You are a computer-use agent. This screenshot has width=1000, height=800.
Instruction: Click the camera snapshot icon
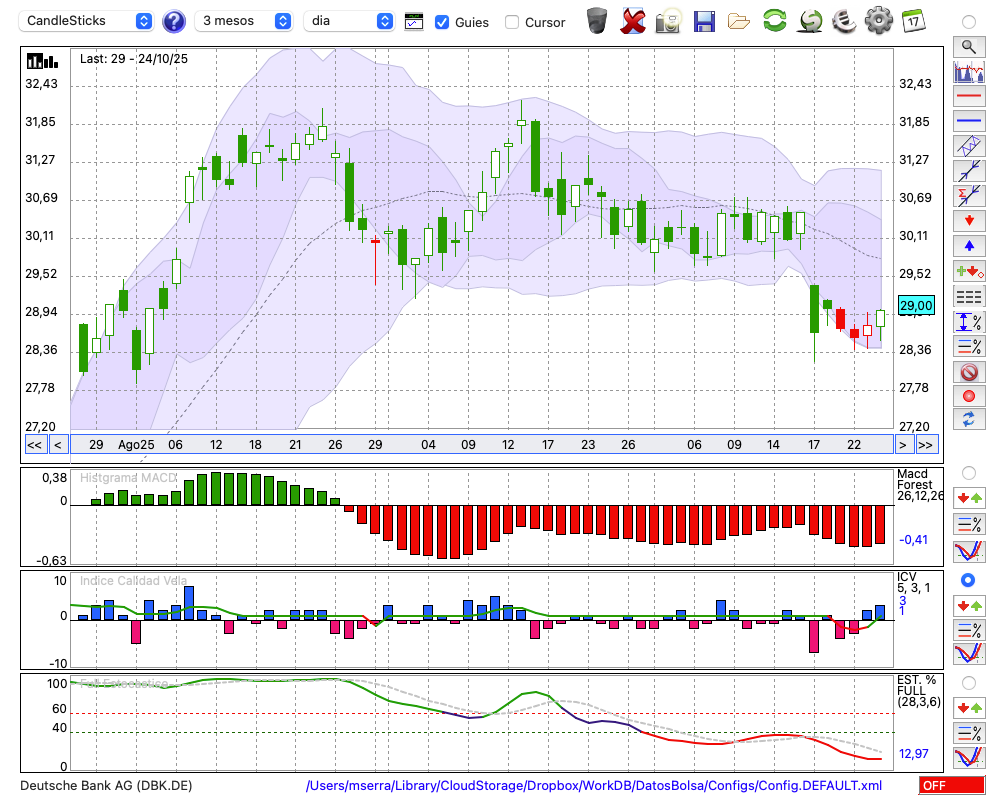pyautogui.click(x=668, y=21)
